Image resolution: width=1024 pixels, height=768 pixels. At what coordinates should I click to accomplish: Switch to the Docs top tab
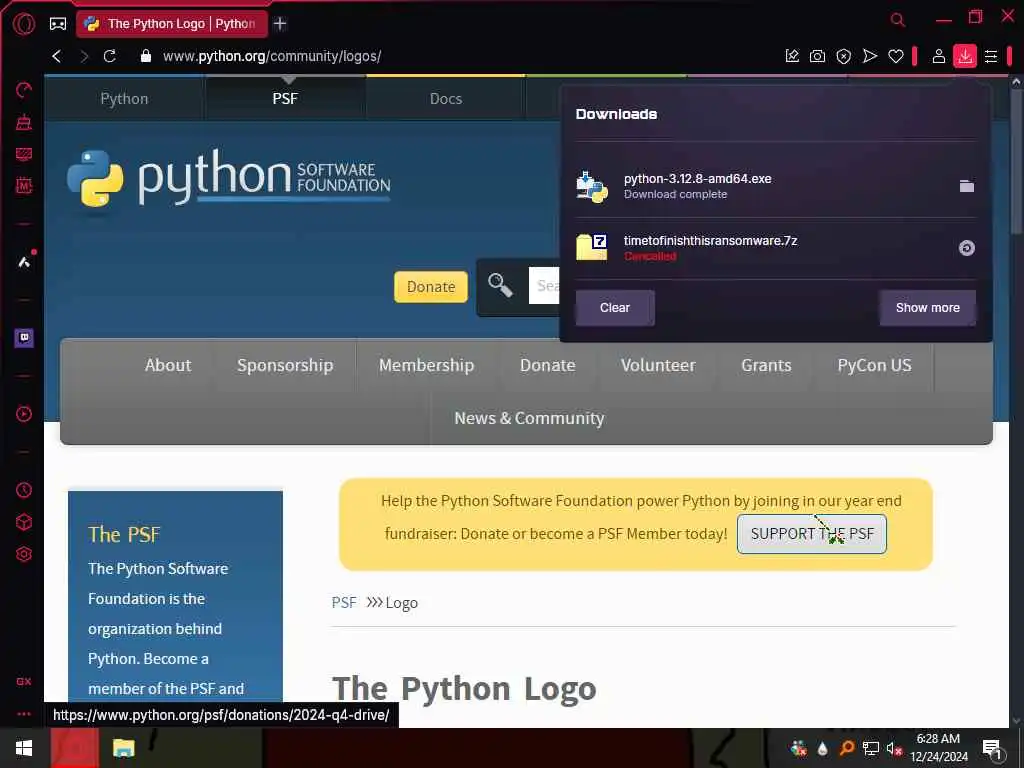coord(446,99)
